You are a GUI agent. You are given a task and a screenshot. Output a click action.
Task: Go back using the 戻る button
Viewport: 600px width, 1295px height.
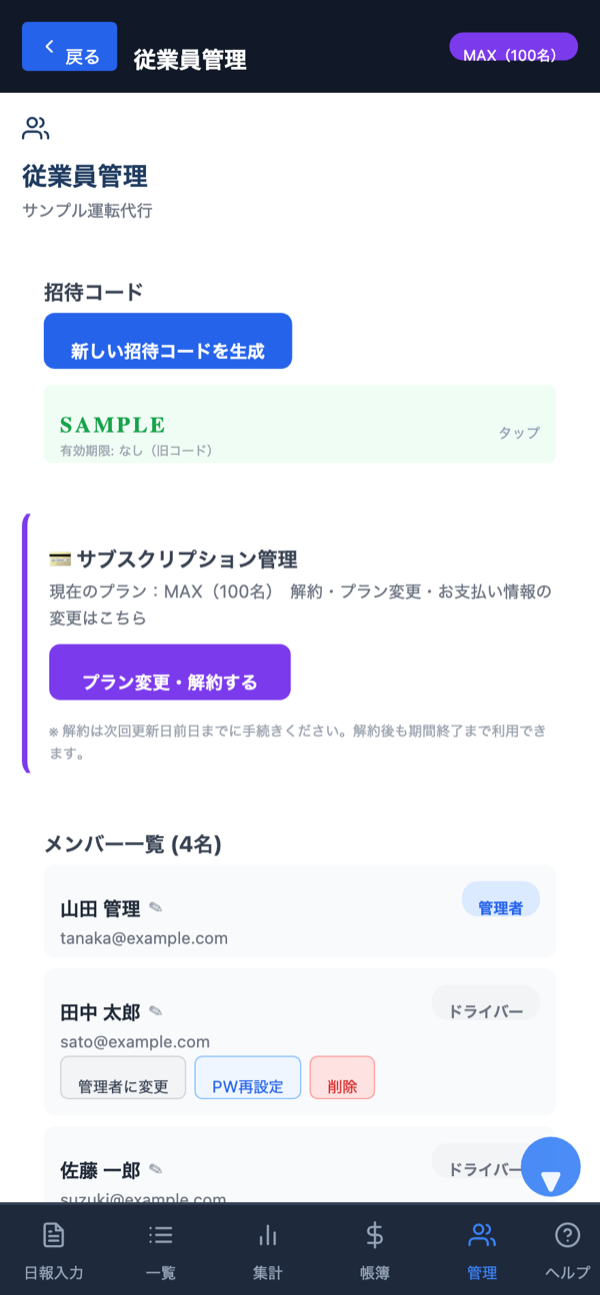coord(69,47)
